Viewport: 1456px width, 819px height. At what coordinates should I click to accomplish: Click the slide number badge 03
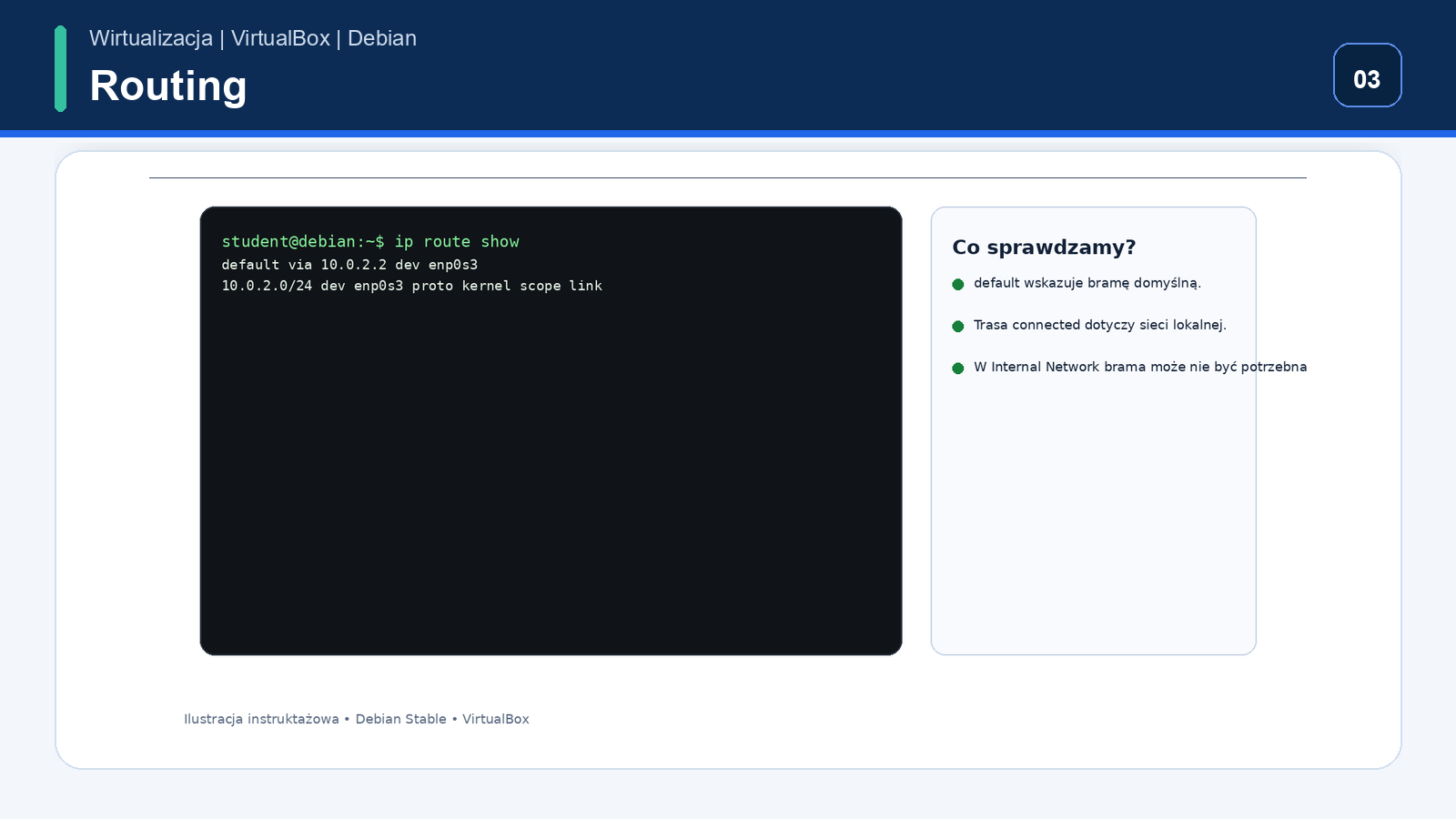click(1367, 76)
